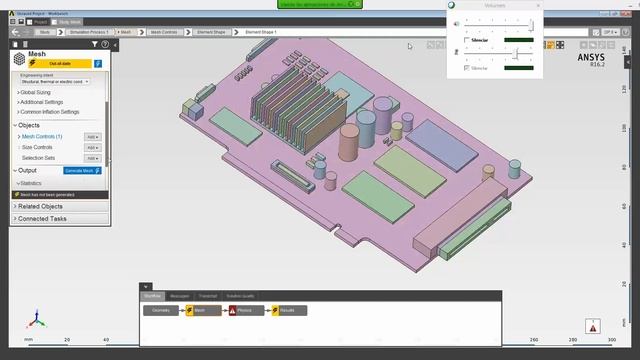
Task: Click the Mesh Controls breadcrumb
Action: 164,32
